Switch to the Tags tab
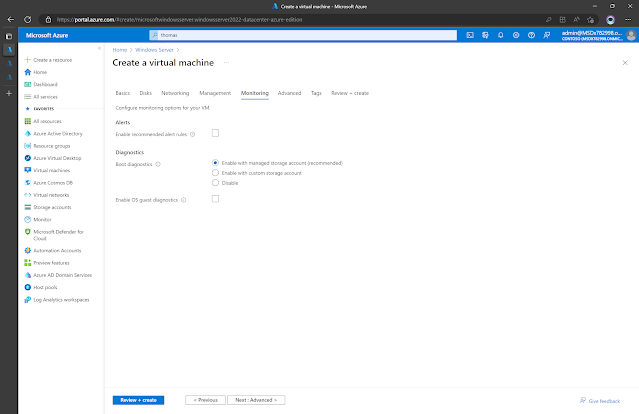Viewport: 639px width, 414px height. coord(316,93)
